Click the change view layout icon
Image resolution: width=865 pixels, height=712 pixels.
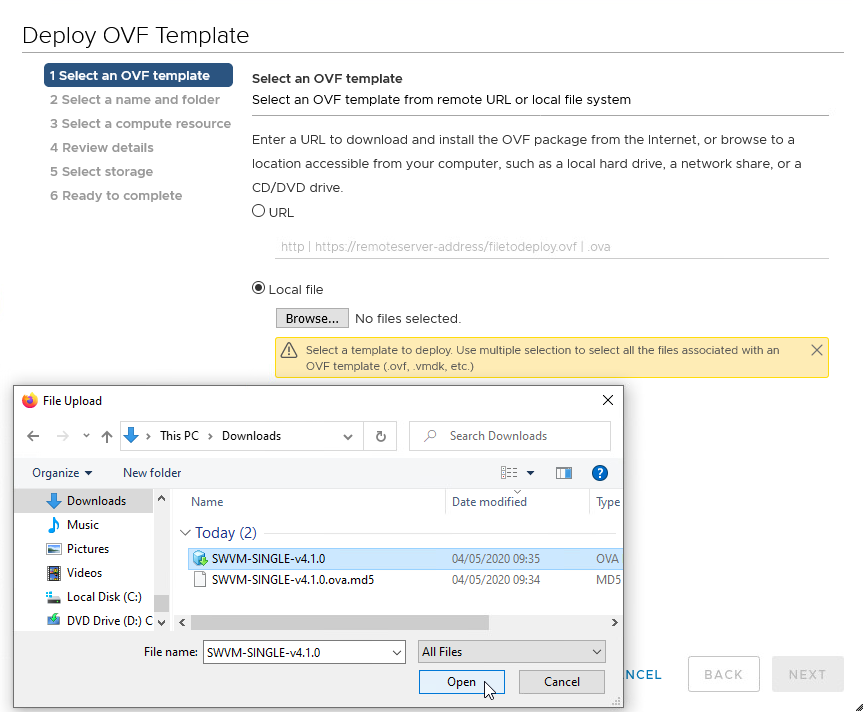[510, 473]
